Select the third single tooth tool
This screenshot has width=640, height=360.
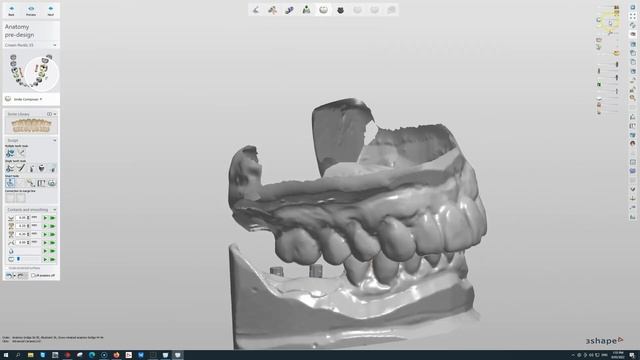(x=31, y=168)
